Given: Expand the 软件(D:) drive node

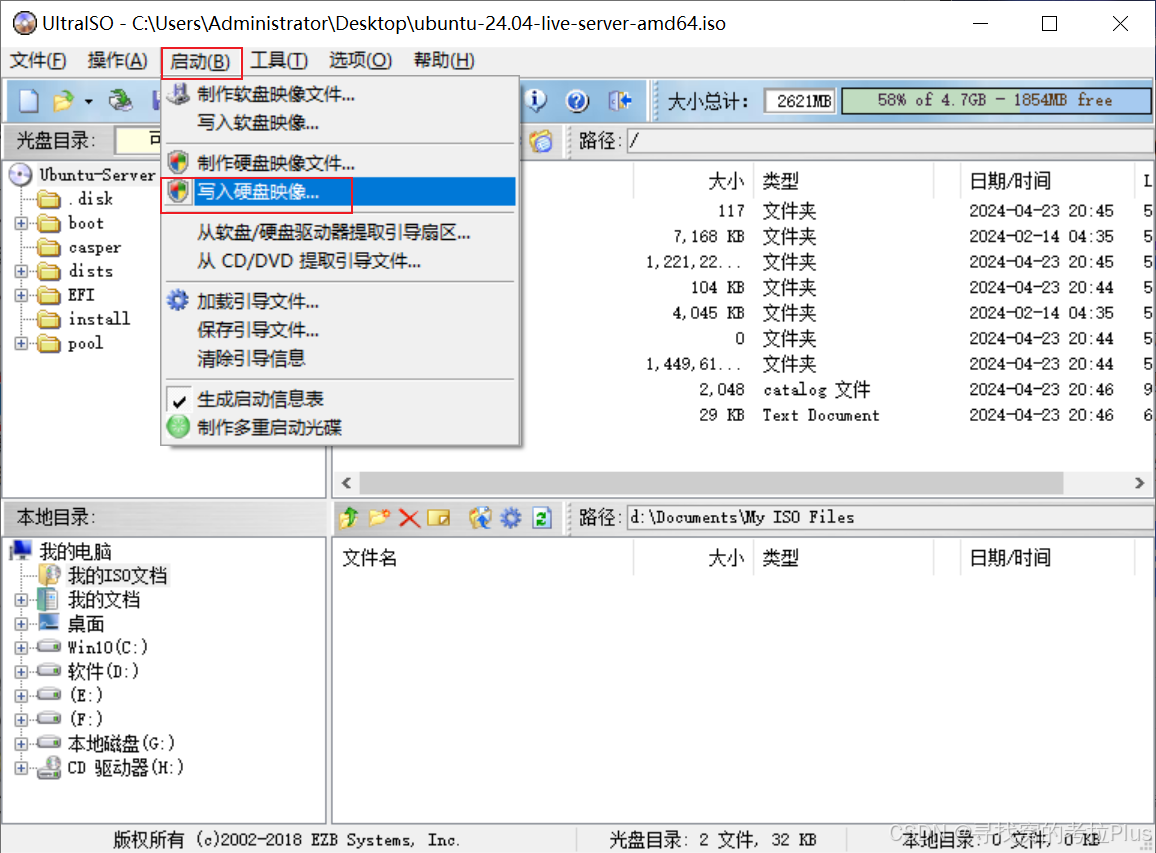Looking at the screenshot, I should click(x=21, y=672).
